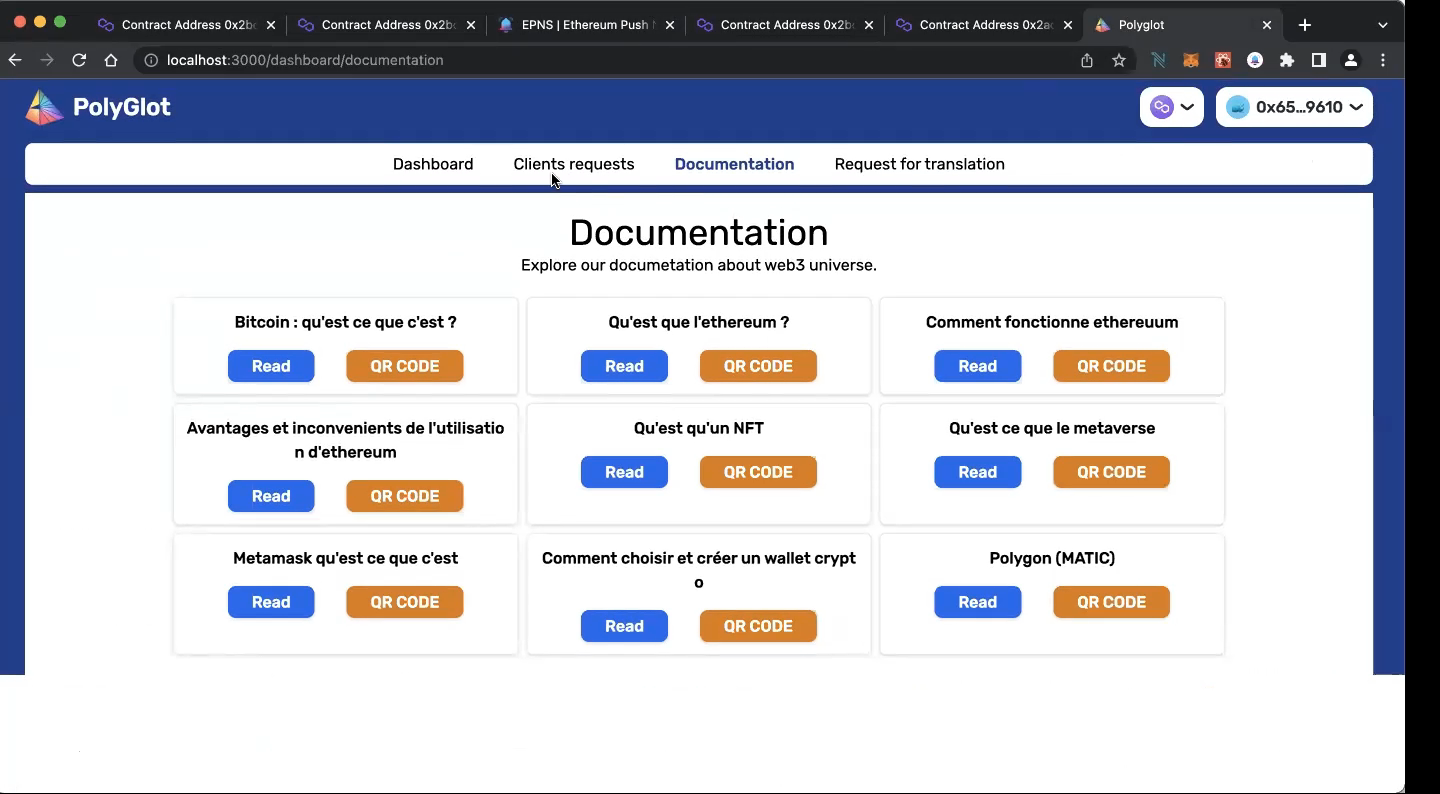Show QR CODE for Polygon (MATIC)

click(x=1111, y=602)
